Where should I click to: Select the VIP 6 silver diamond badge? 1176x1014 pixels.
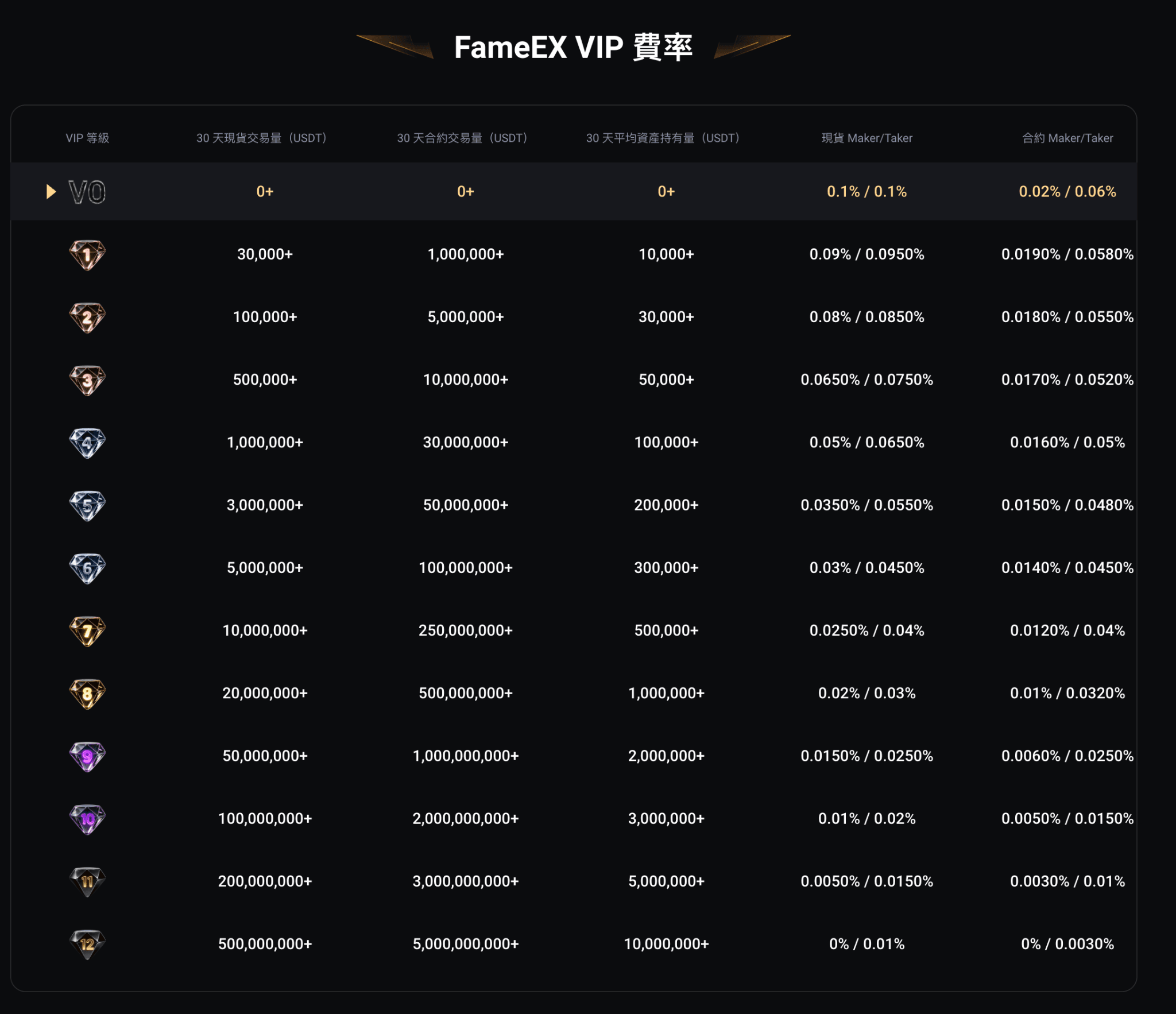click(x=87, y=568)
